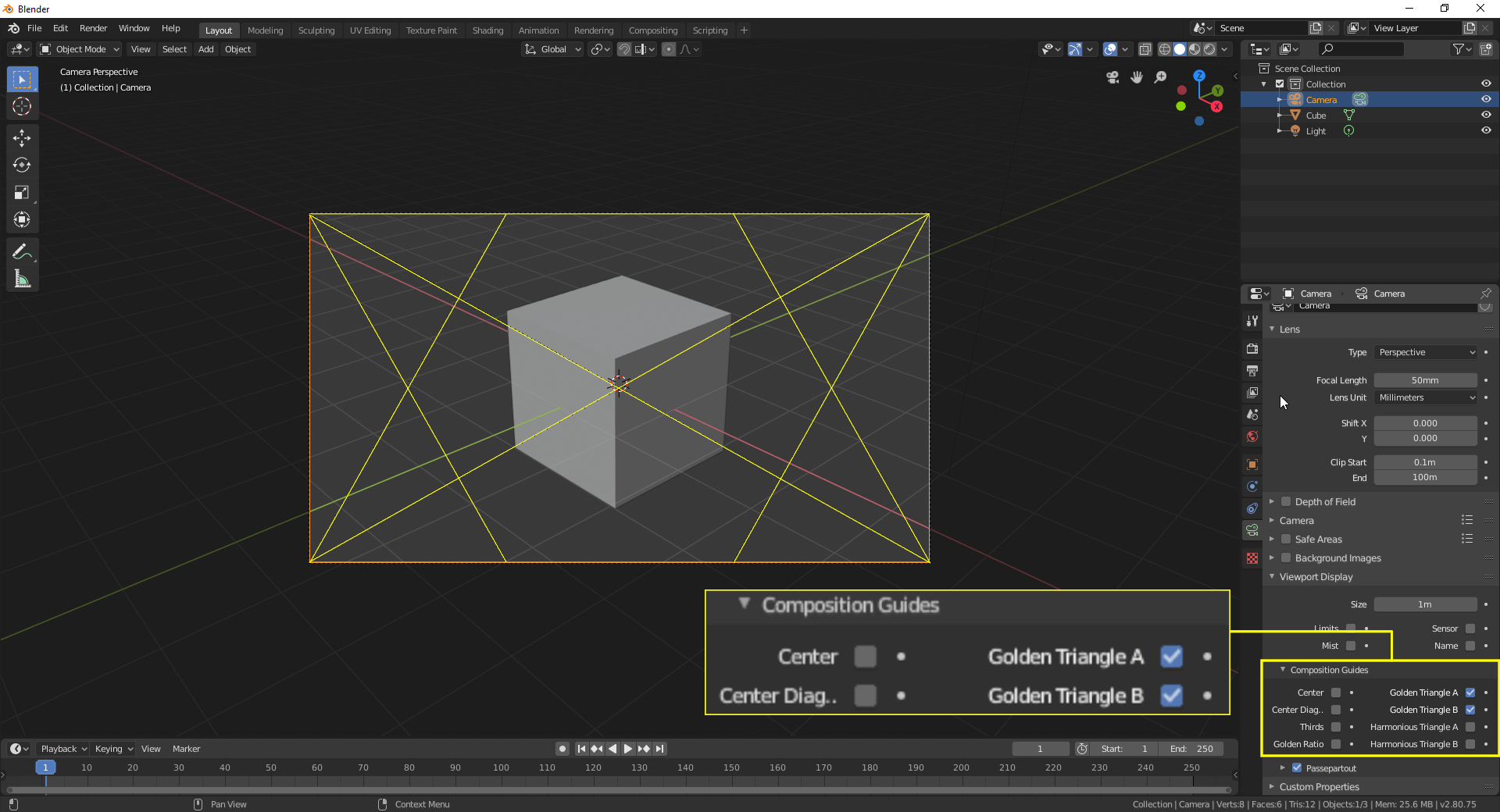The height and width of the screenshot is (812, 1500).
Task: Open the Output properties tab
Action: (x=1252, y=370)
